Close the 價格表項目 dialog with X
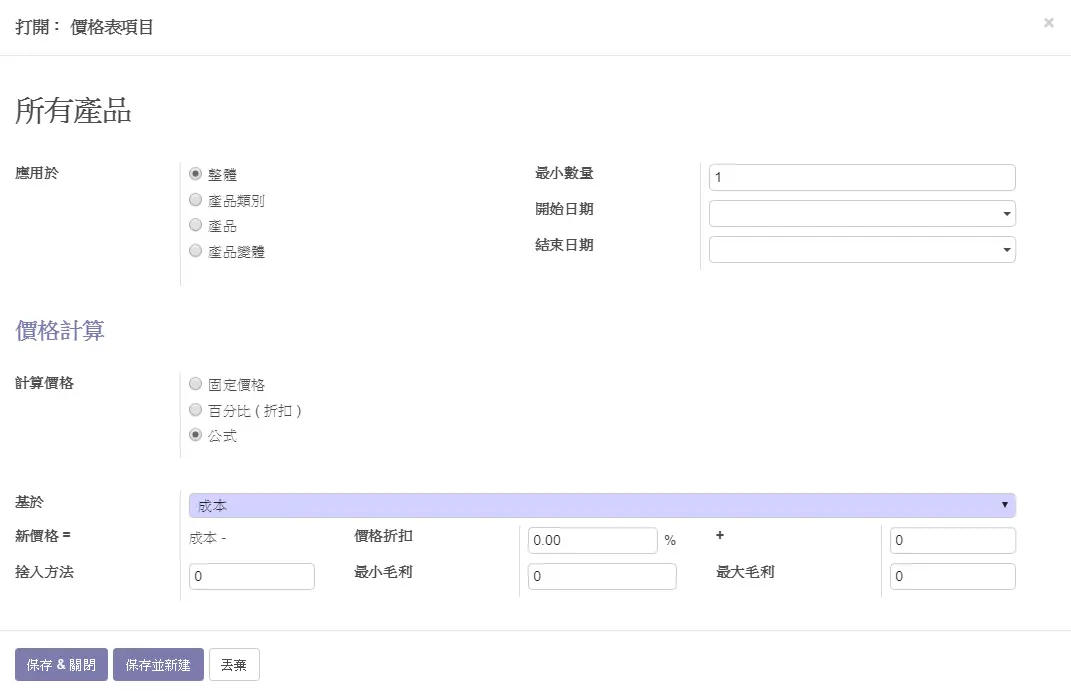The image size is (1071, 695). click(x=1048, y=23)
